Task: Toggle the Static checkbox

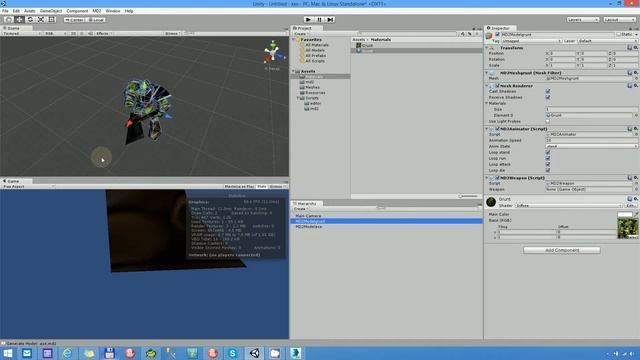Action: point(618,35)
